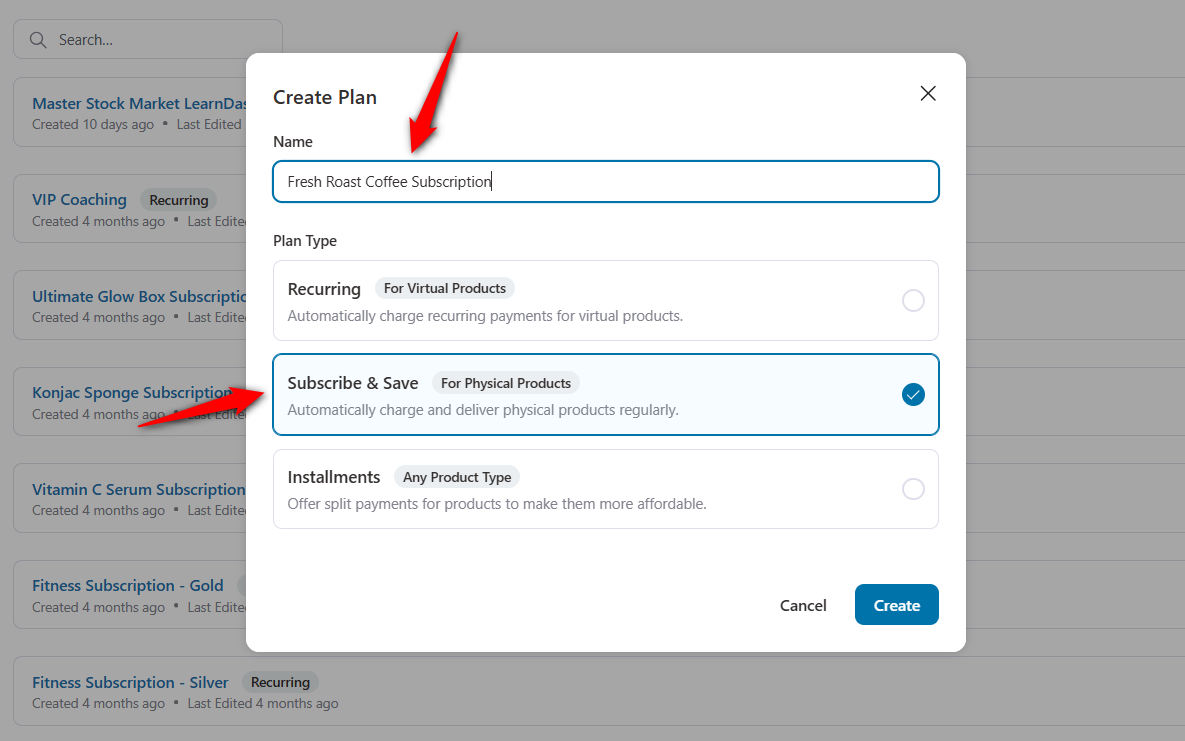Click the Create button

[x=896, y=604]
